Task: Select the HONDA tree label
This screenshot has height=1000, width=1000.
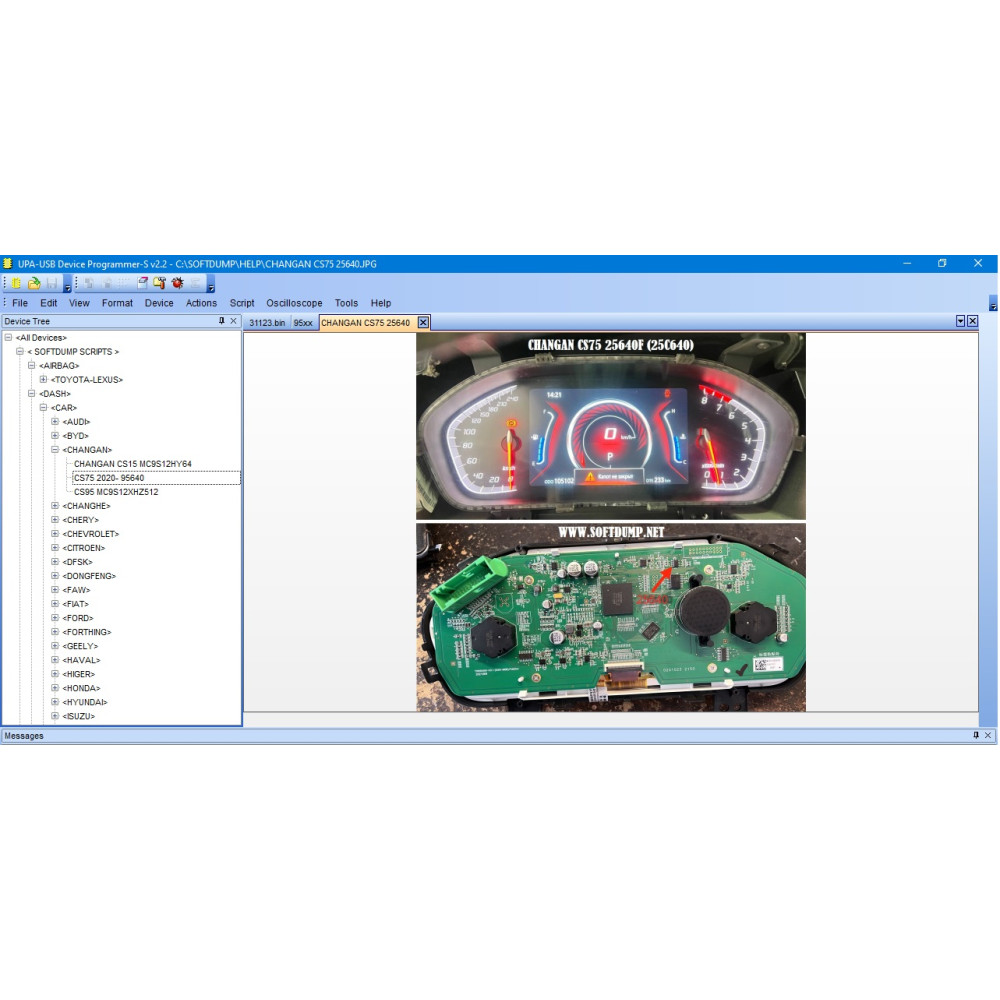Action: pos(82,689)
